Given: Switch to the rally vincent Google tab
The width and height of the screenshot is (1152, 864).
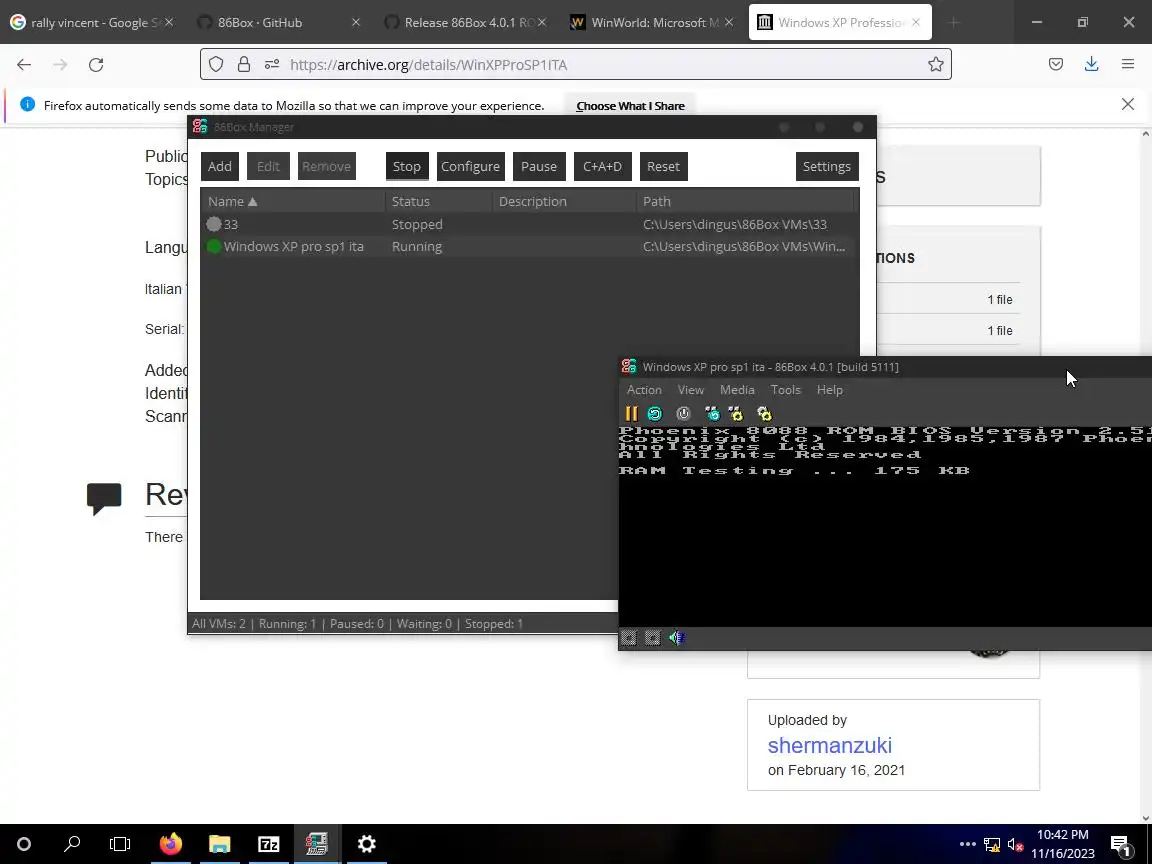Looking at the screenshot, I should [92, 22].
